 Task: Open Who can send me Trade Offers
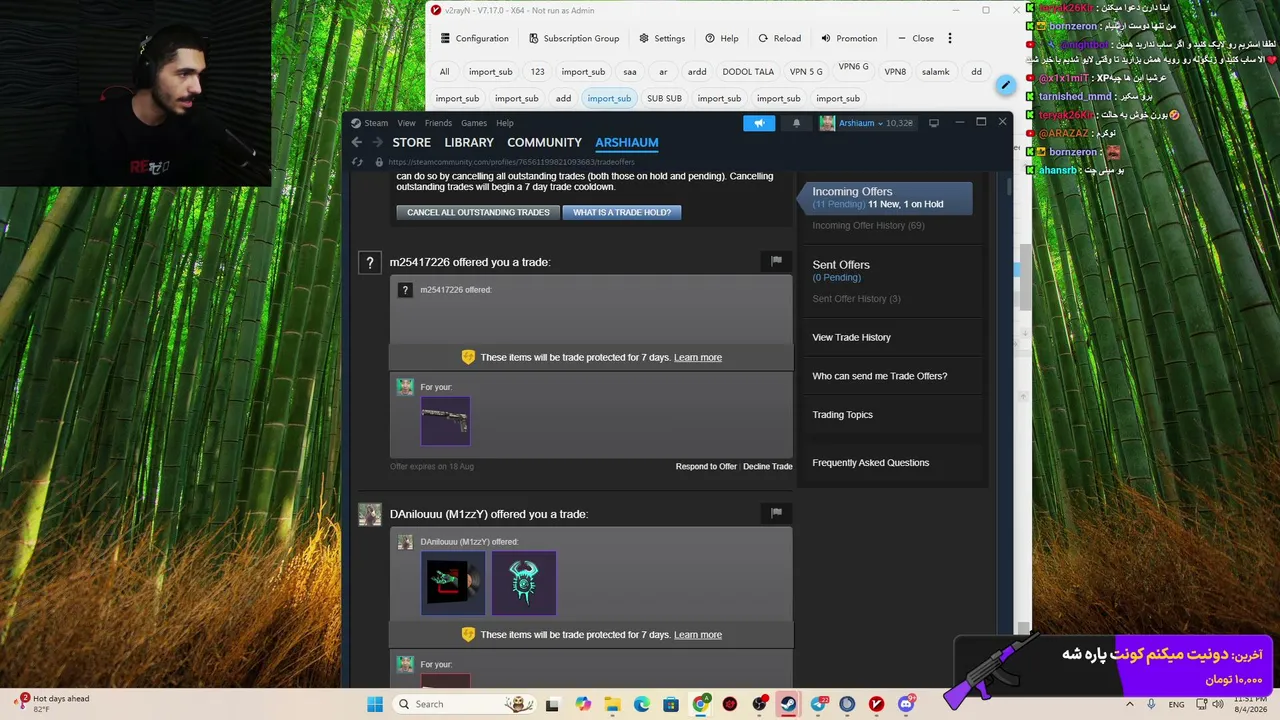pyautogui.click(x=879, y=376)
